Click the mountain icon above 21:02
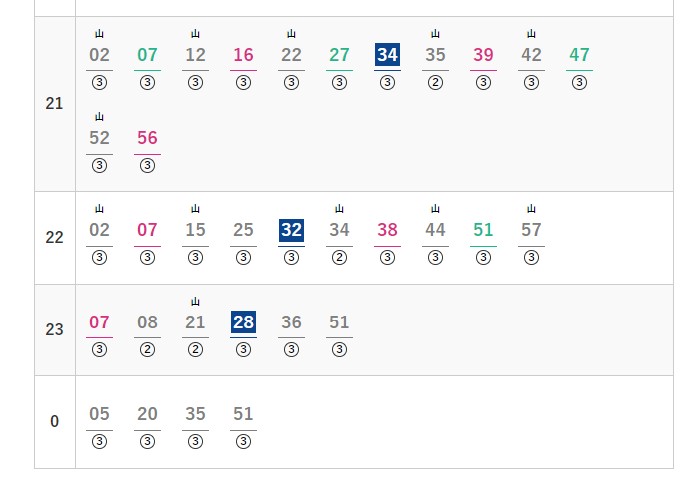This screenshot has height=481, width=700. click(99, 34)
